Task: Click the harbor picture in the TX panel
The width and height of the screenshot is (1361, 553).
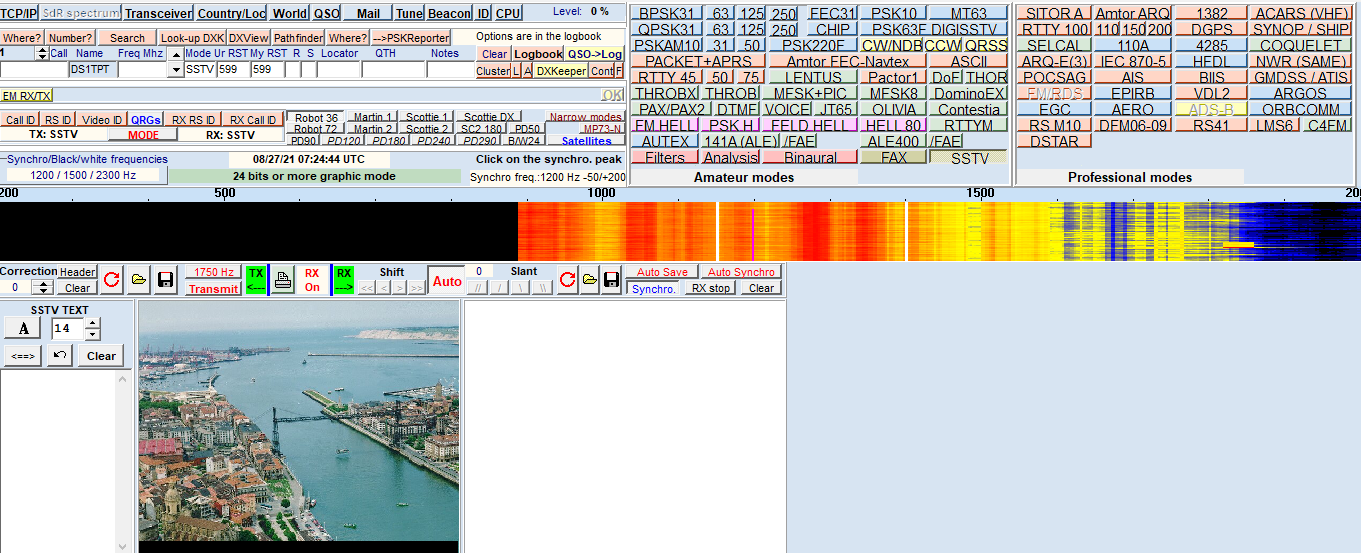Action: [x=298, y=420]
